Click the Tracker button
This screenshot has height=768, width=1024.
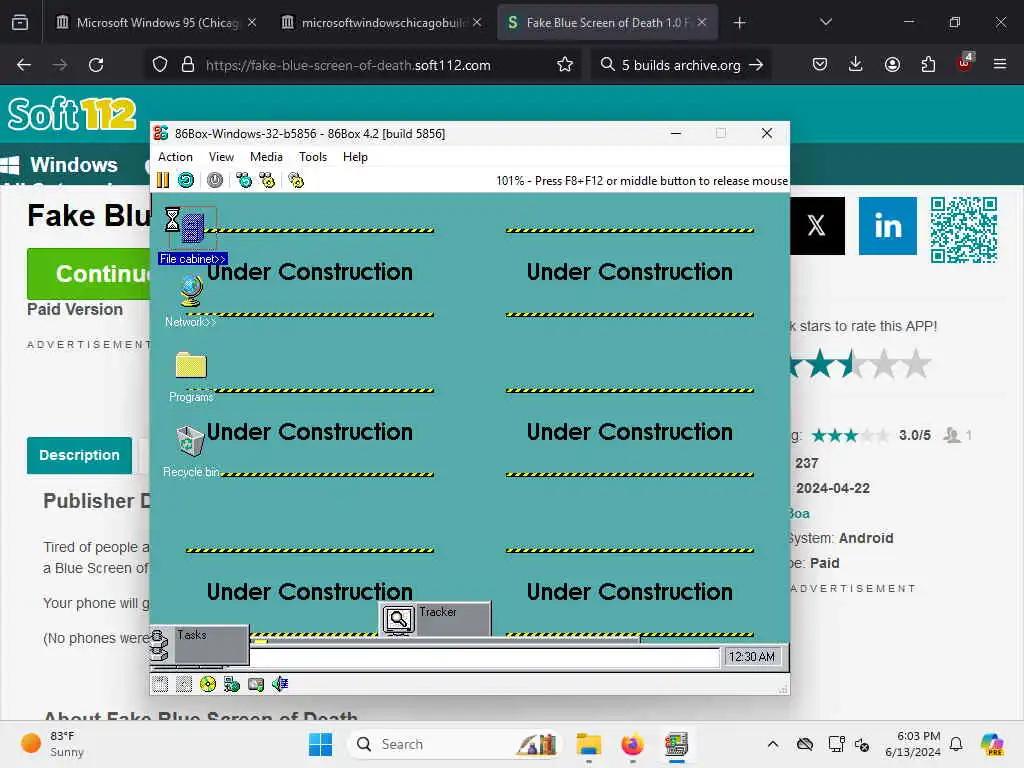pyautogui.click(x=435, y=618)
